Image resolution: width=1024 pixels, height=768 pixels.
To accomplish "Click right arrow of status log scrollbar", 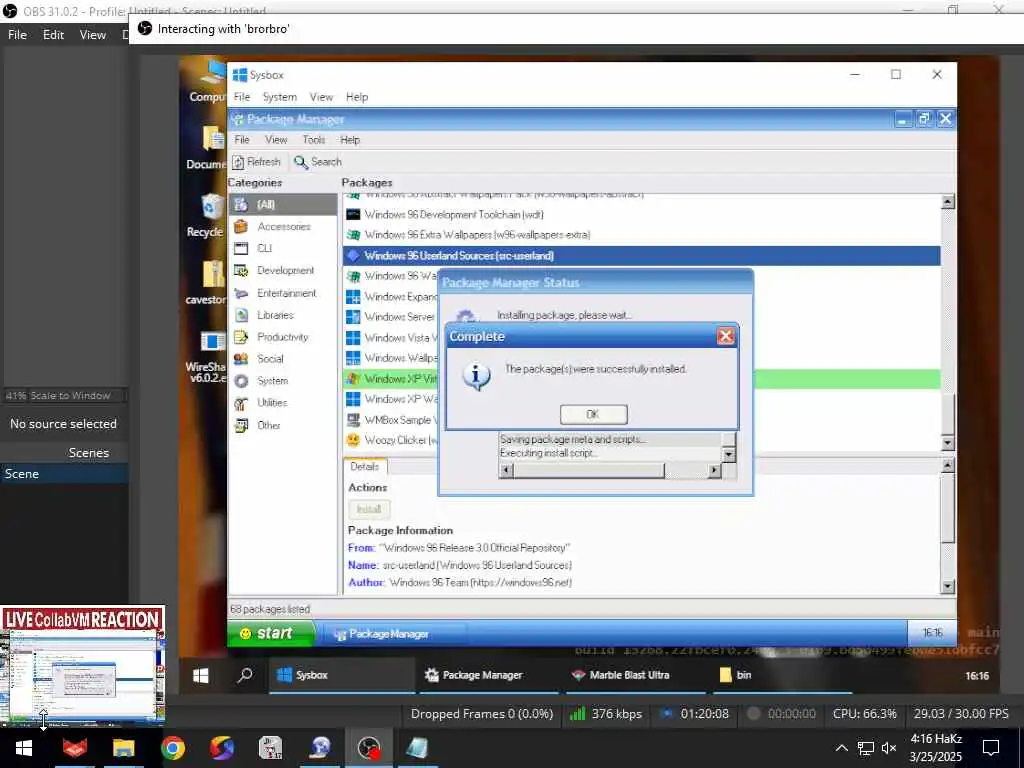I will coord(714,470).
